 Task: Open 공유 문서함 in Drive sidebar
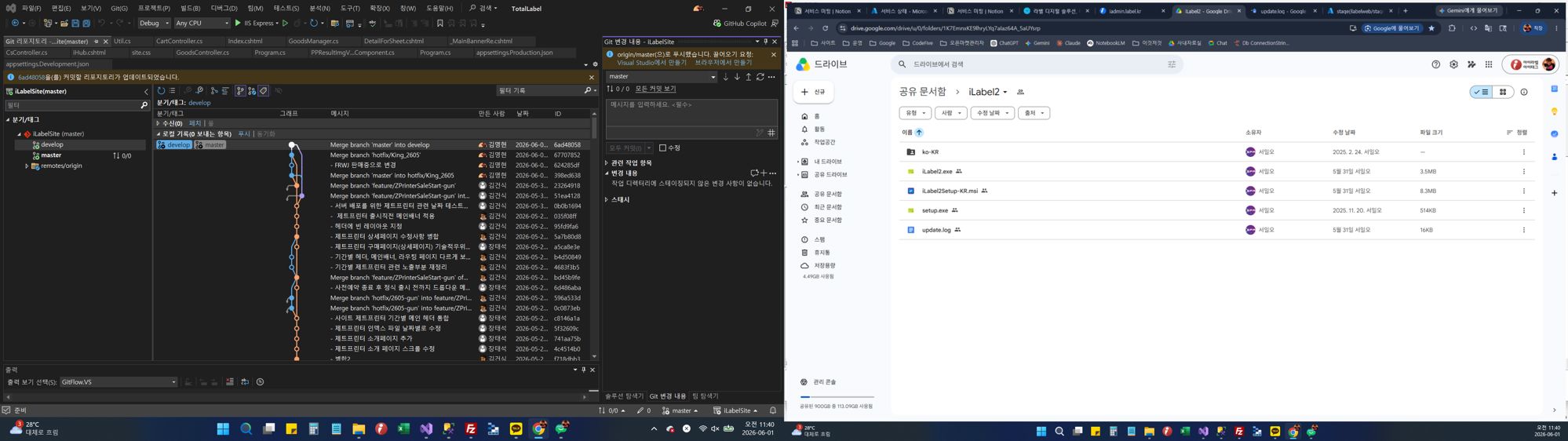827,194
